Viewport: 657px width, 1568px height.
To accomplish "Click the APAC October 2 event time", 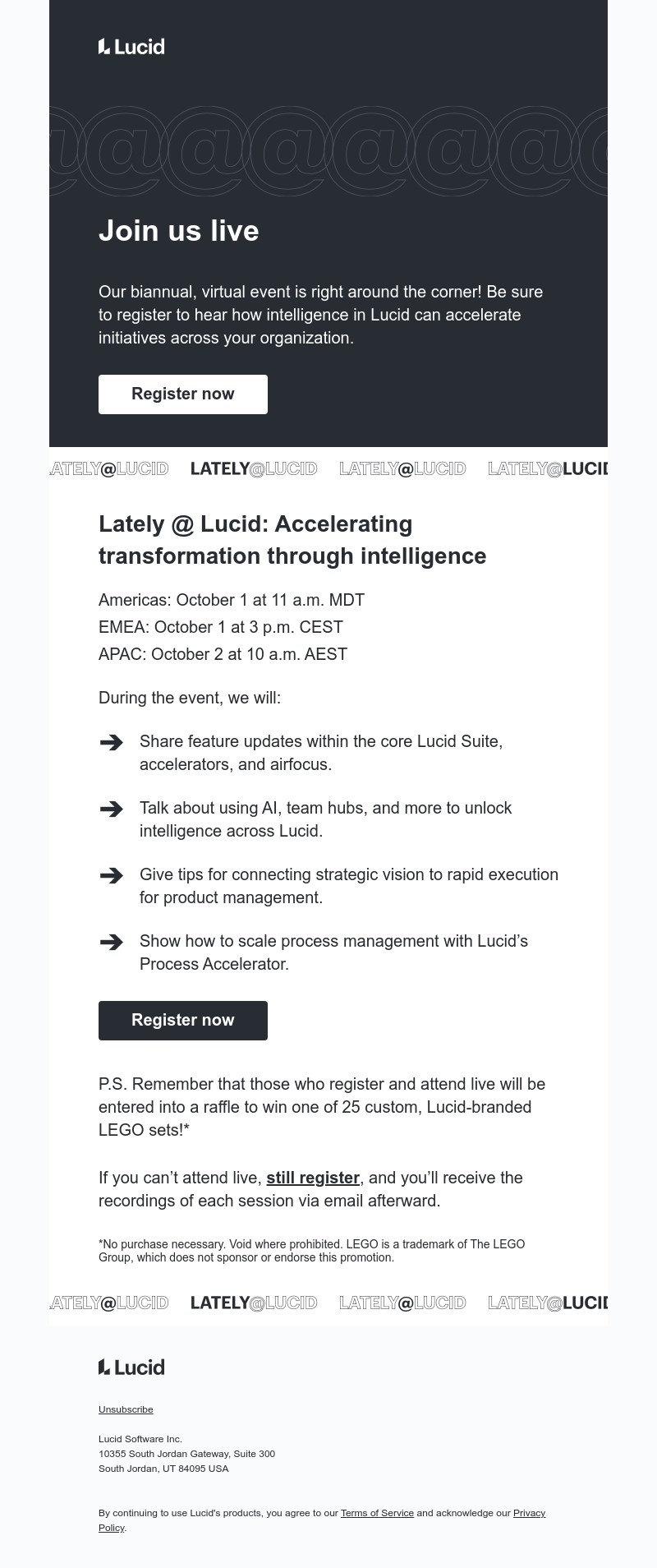I will tap(223, 654).
